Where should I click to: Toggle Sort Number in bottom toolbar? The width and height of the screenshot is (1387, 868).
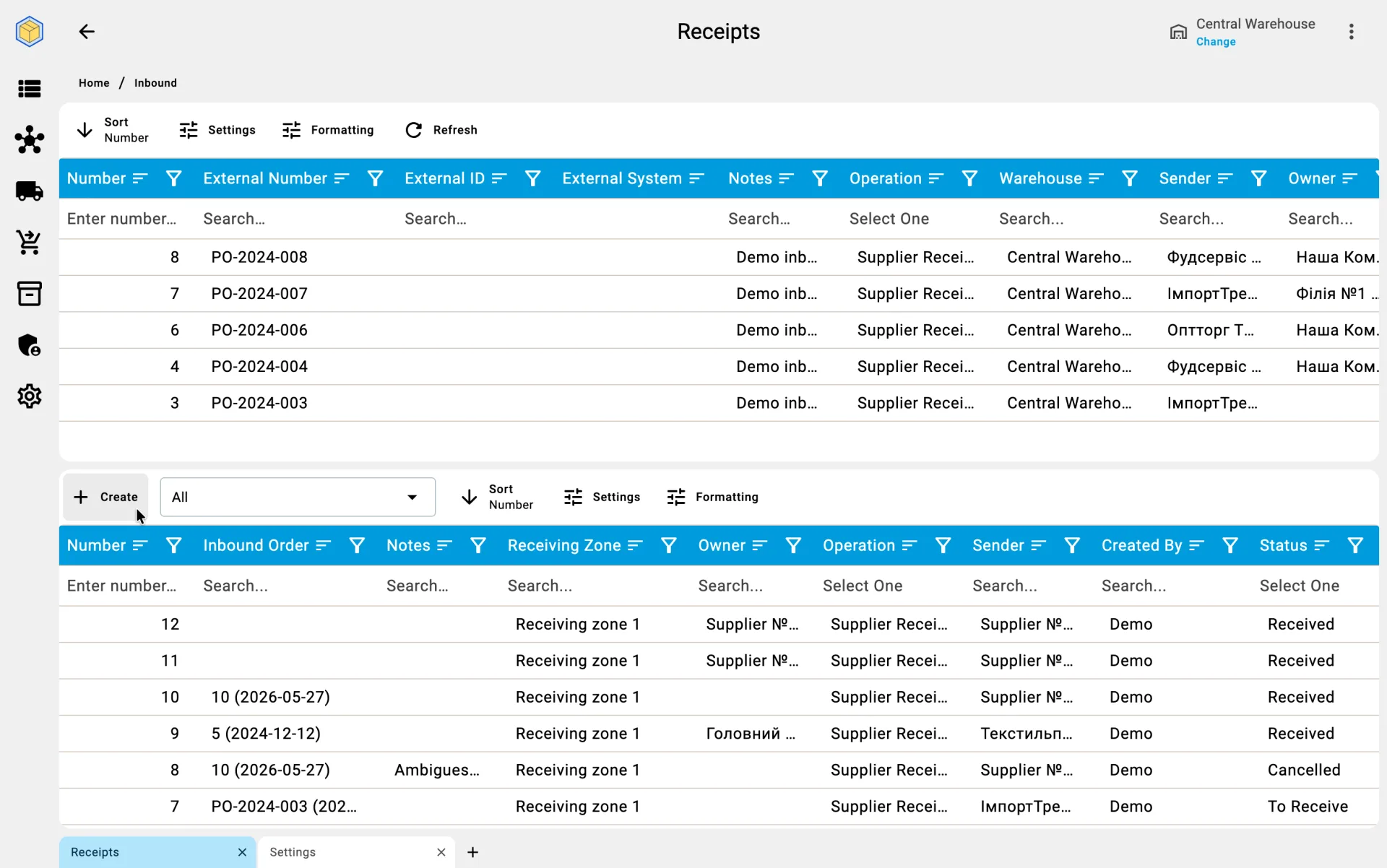(498, 497)
